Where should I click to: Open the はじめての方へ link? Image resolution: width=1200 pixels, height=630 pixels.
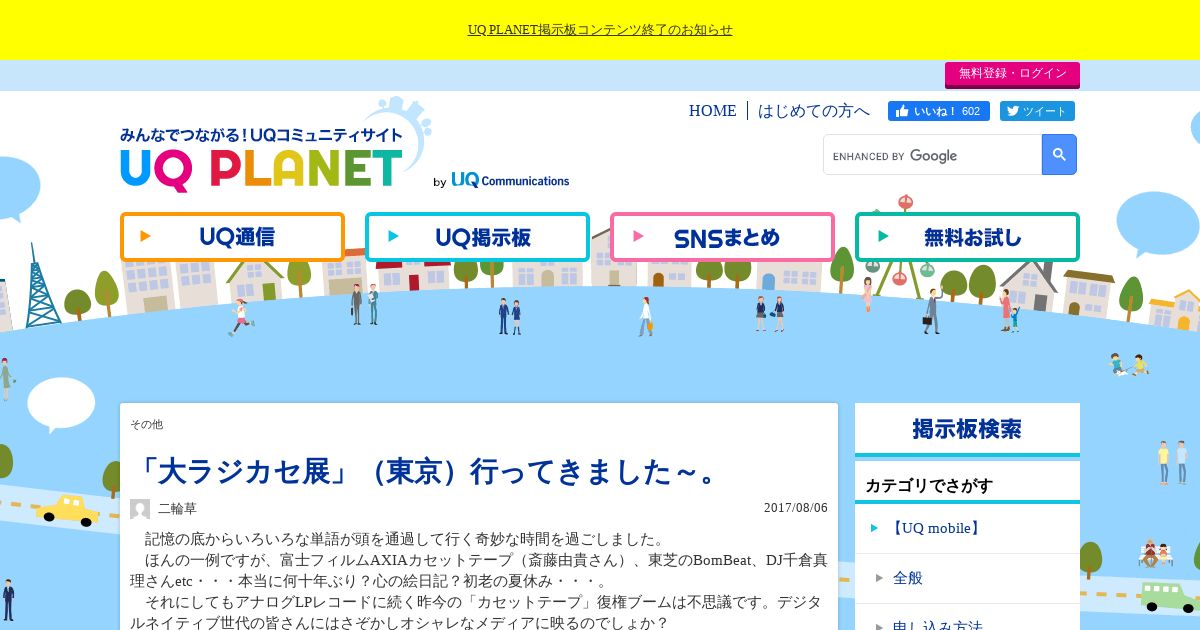[814, 111]
